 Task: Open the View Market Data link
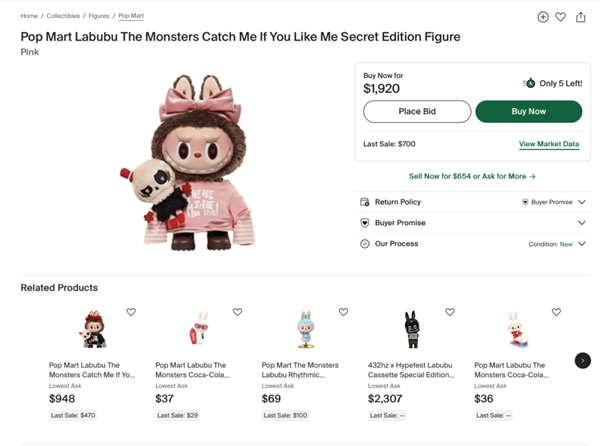coord(549,144)
